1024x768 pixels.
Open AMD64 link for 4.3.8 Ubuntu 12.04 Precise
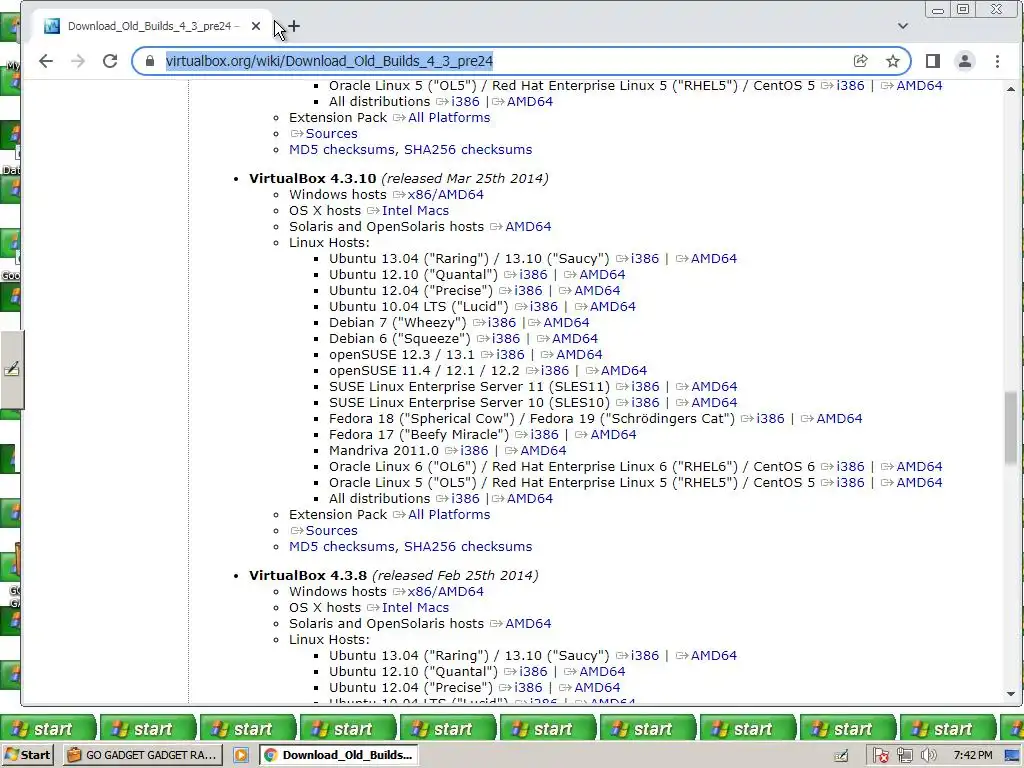[x=598, y=688]
